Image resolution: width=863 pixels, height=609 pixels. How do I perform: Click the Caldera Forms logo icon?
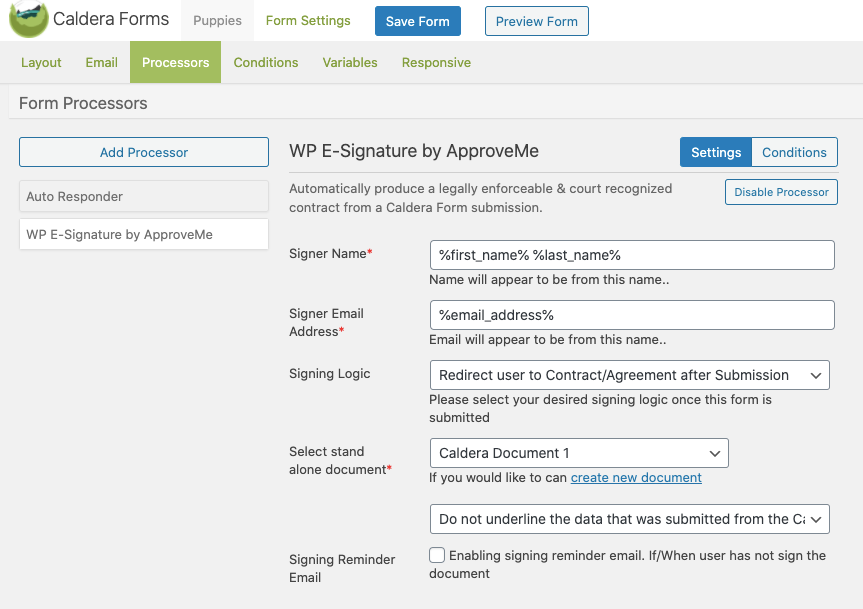pos(28,20)
